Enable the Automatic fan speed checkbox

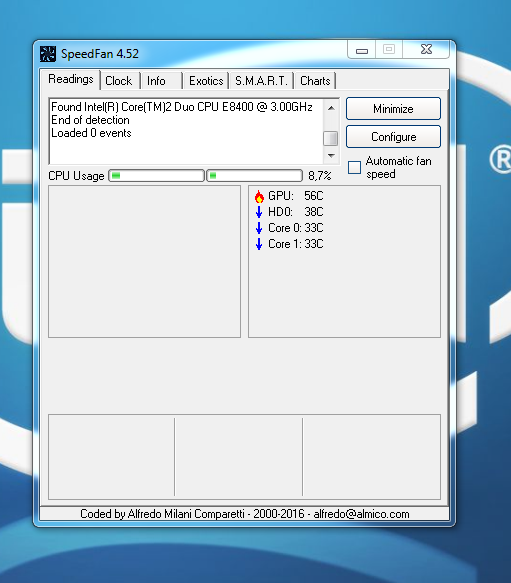click(354, 167)
